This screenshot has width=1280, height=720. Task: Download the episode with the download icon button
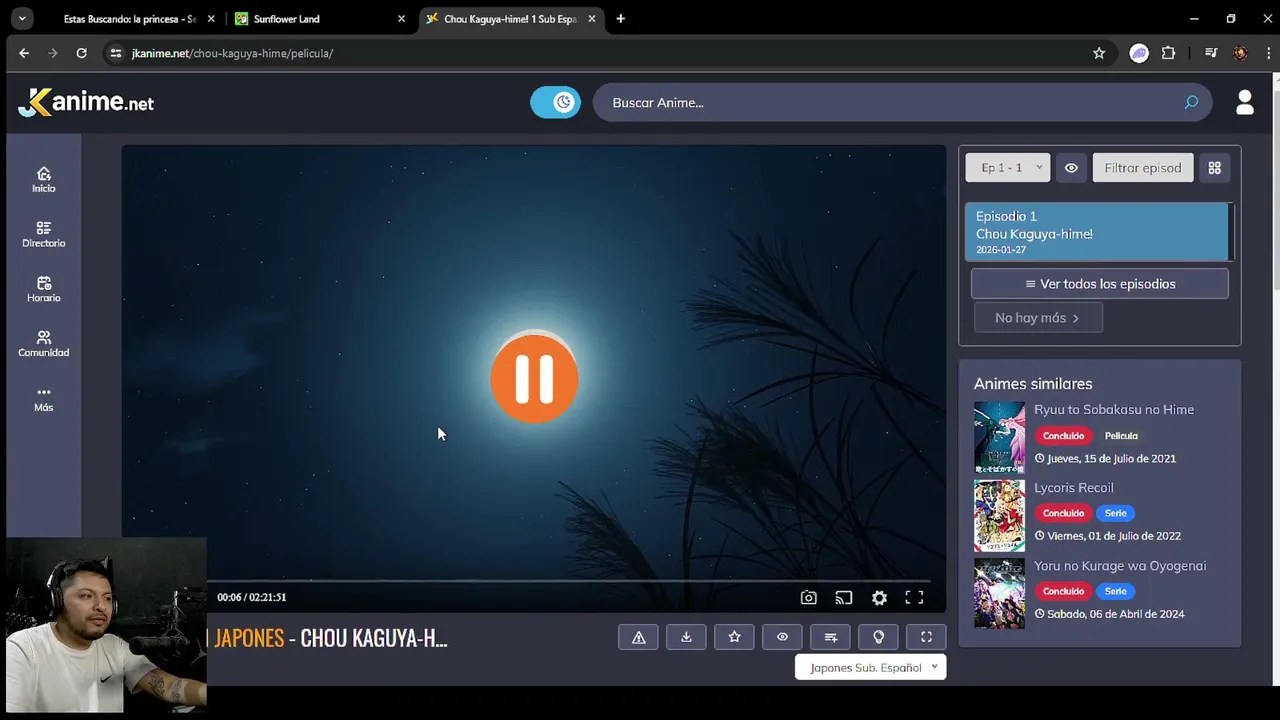(x=686, y=637)
